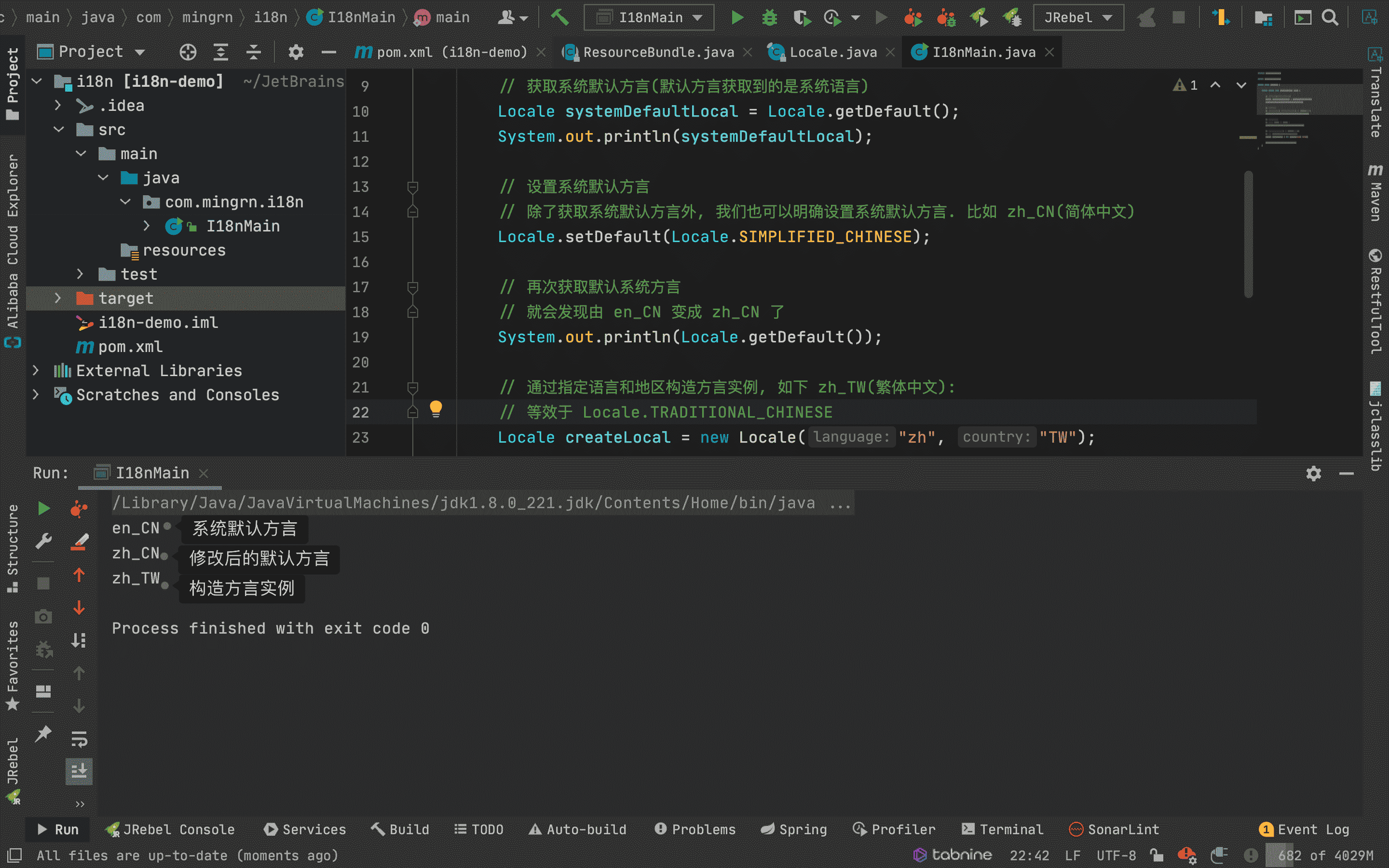Switch to the Problems tab in bottom panel

pyautogui.click(x=698, y=828)
